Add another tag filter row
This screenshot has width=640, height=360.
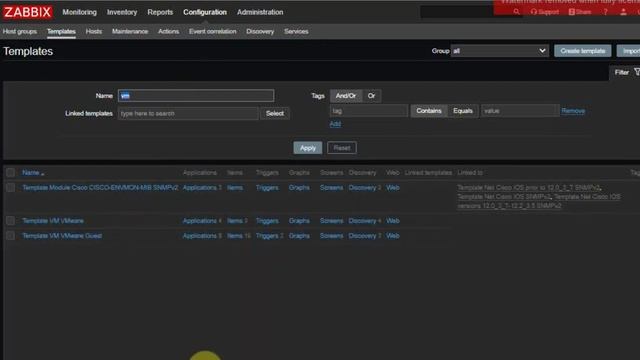click(x=335, y=124)
